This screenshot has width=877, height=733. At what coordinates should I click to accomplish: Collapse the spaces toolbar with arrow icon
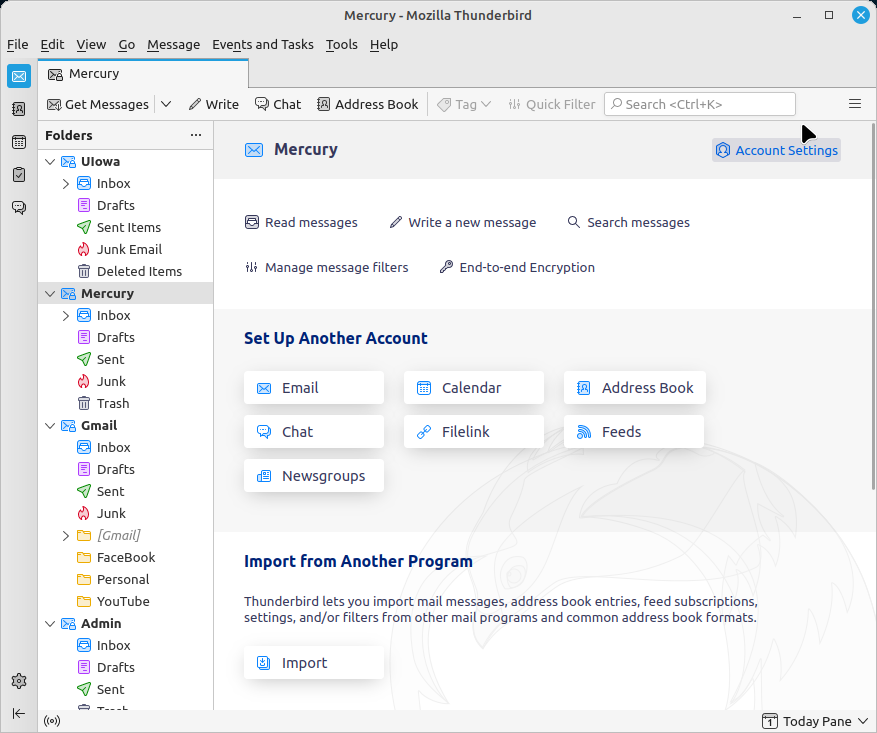[18, 713]
